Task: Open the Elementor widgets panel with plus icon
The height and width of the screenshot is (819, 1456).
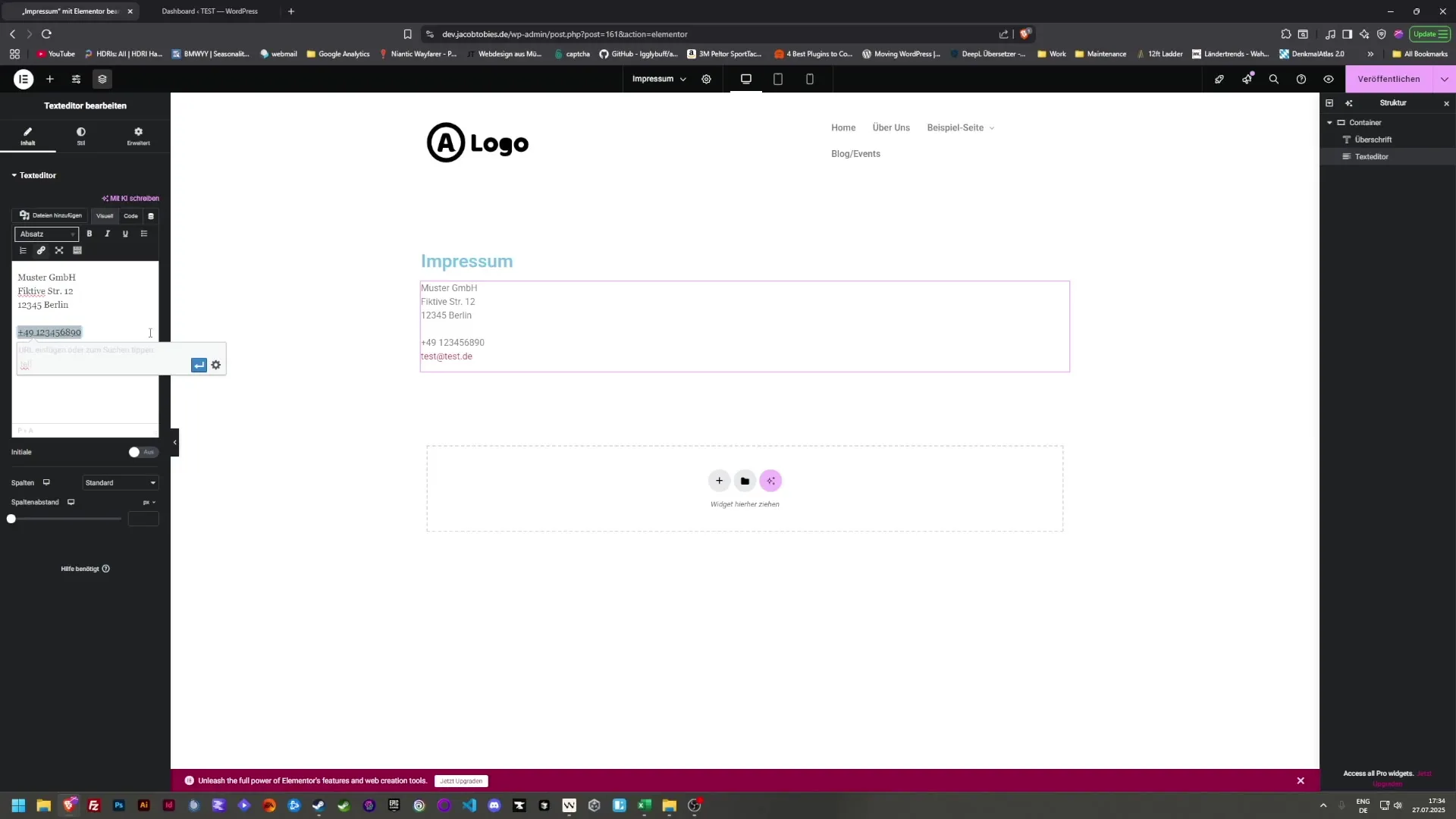Action: coord(50,79)
